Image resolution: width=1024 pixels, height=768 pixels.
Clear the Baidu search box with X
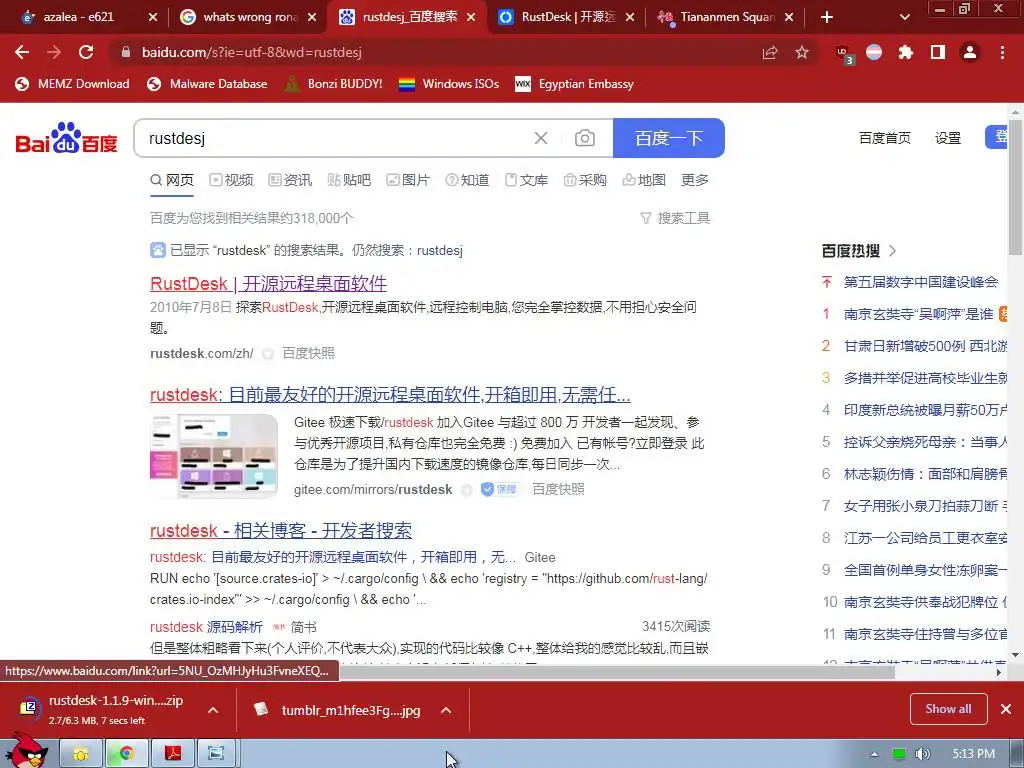[x=541, y=138]
